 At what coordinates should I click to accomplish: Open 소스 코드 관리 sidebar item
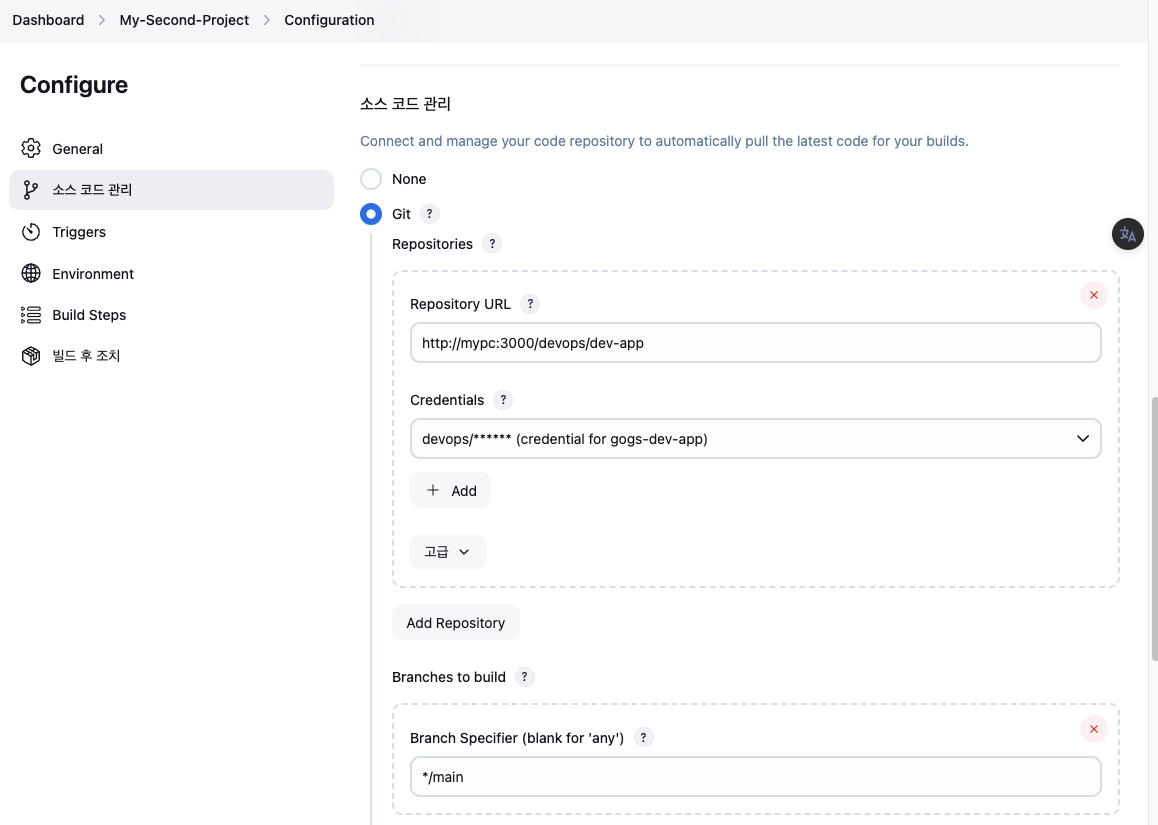[92, 190]
